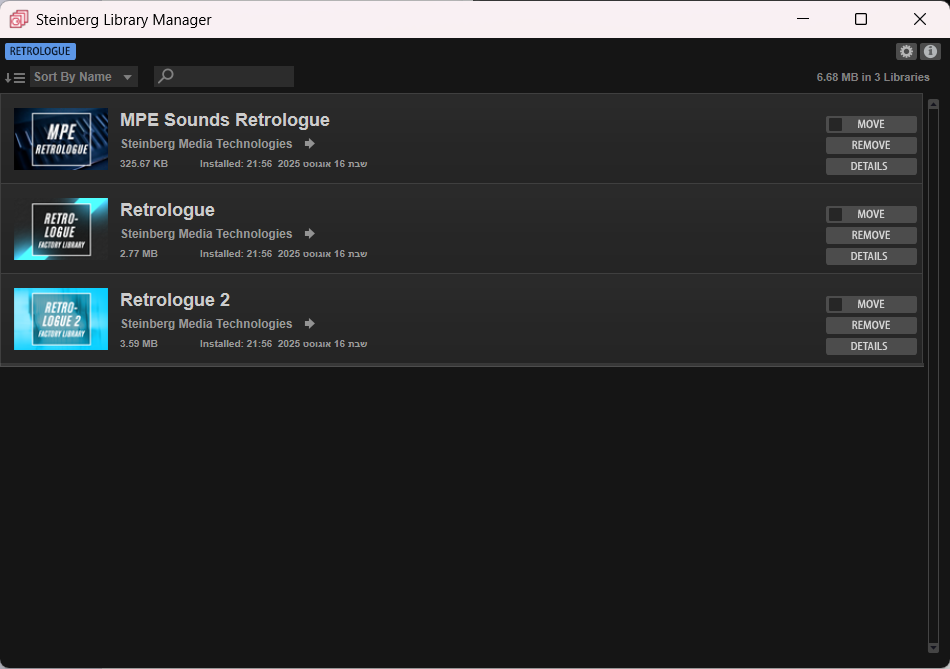The width and height of the screenshot is (950, 669).
Task: Remove the MPE Sounds Retrologue library
Action: click(x=871, y=145)
